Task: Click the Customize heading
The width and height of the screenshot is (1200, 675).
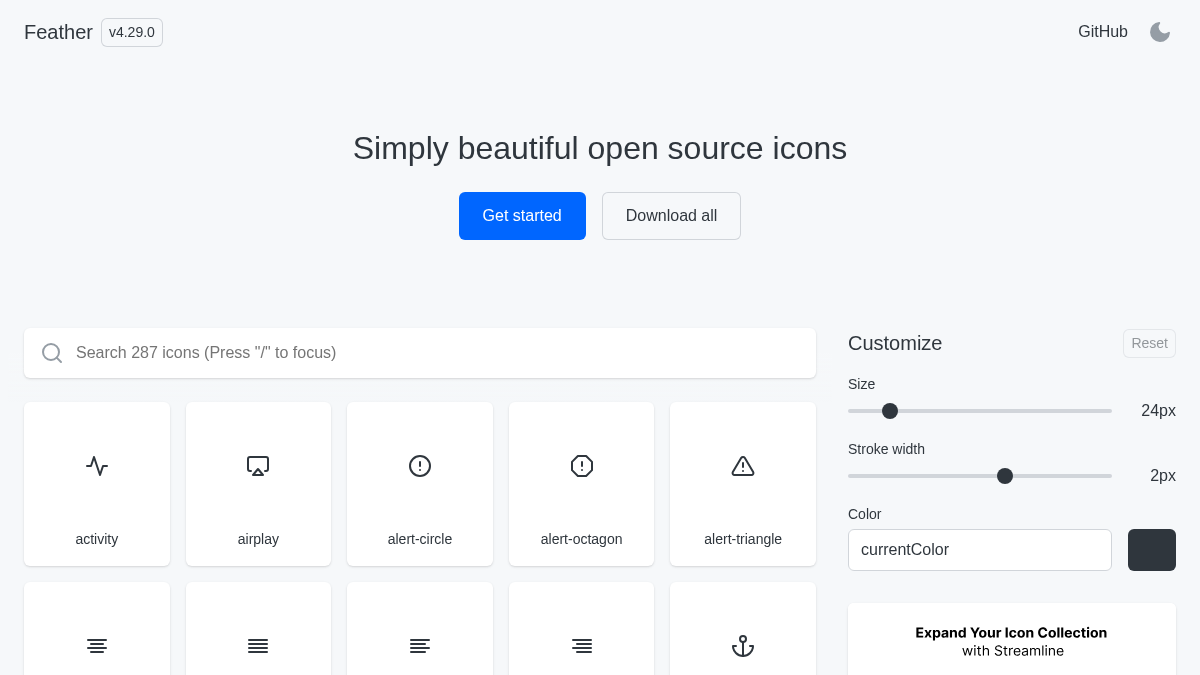Action: tap(895, 343)
